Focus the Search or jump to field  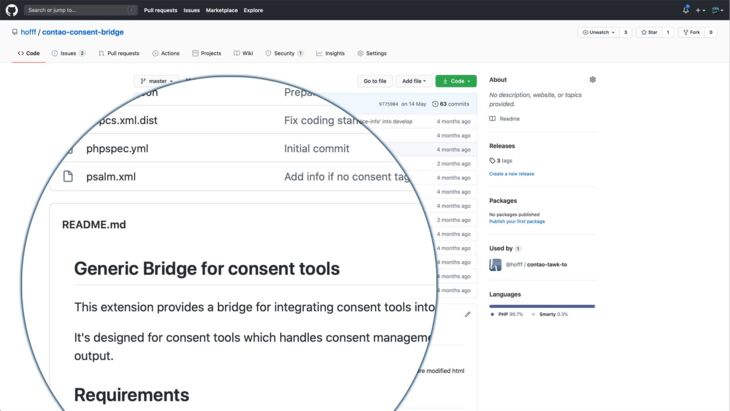(x=78, y=10)
